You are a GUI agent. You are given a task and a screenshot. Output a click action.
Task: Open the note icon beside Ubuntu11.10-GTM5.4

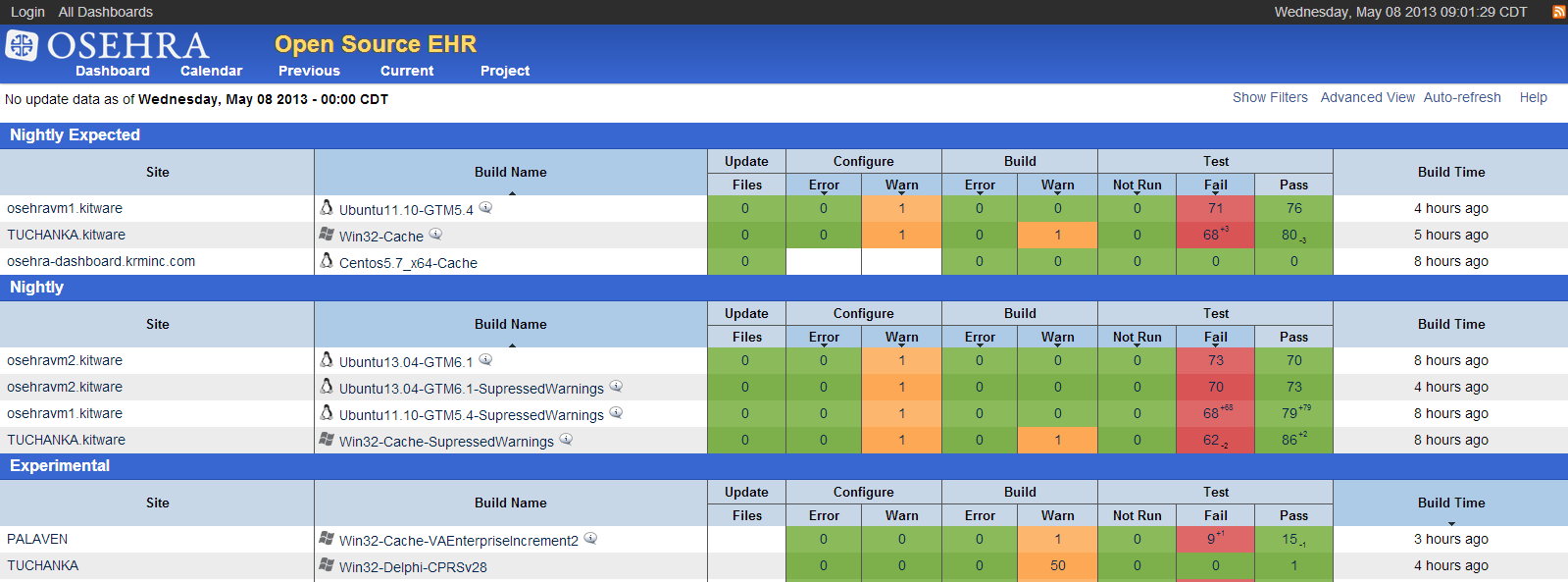(485, 208)
